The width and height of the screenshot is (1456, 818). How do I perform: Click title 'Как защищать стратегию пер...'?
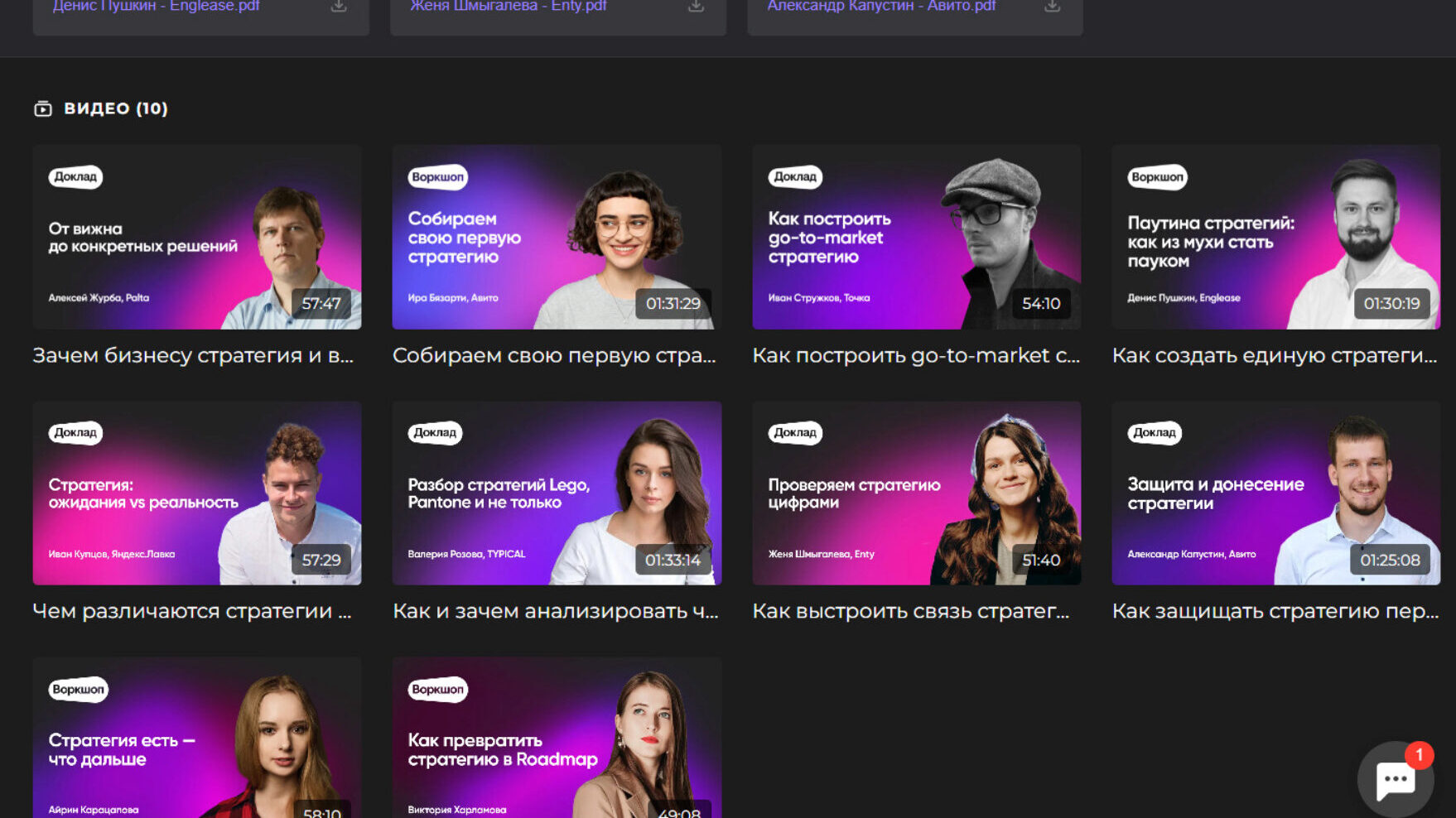tap(1275, 611)
